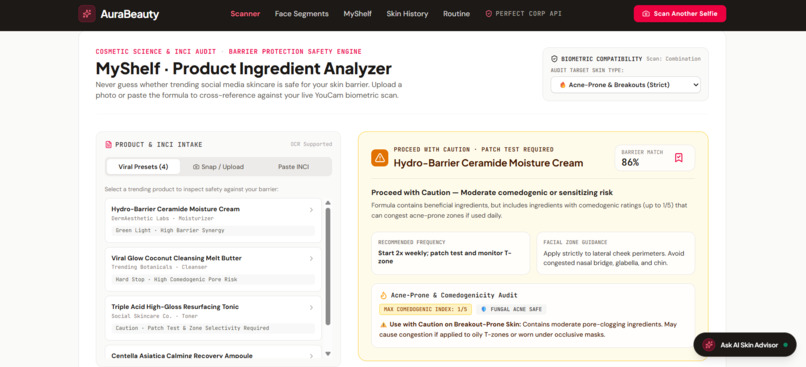
Task: Click the Scan Another Selfie button
Action: click(680, 14)
